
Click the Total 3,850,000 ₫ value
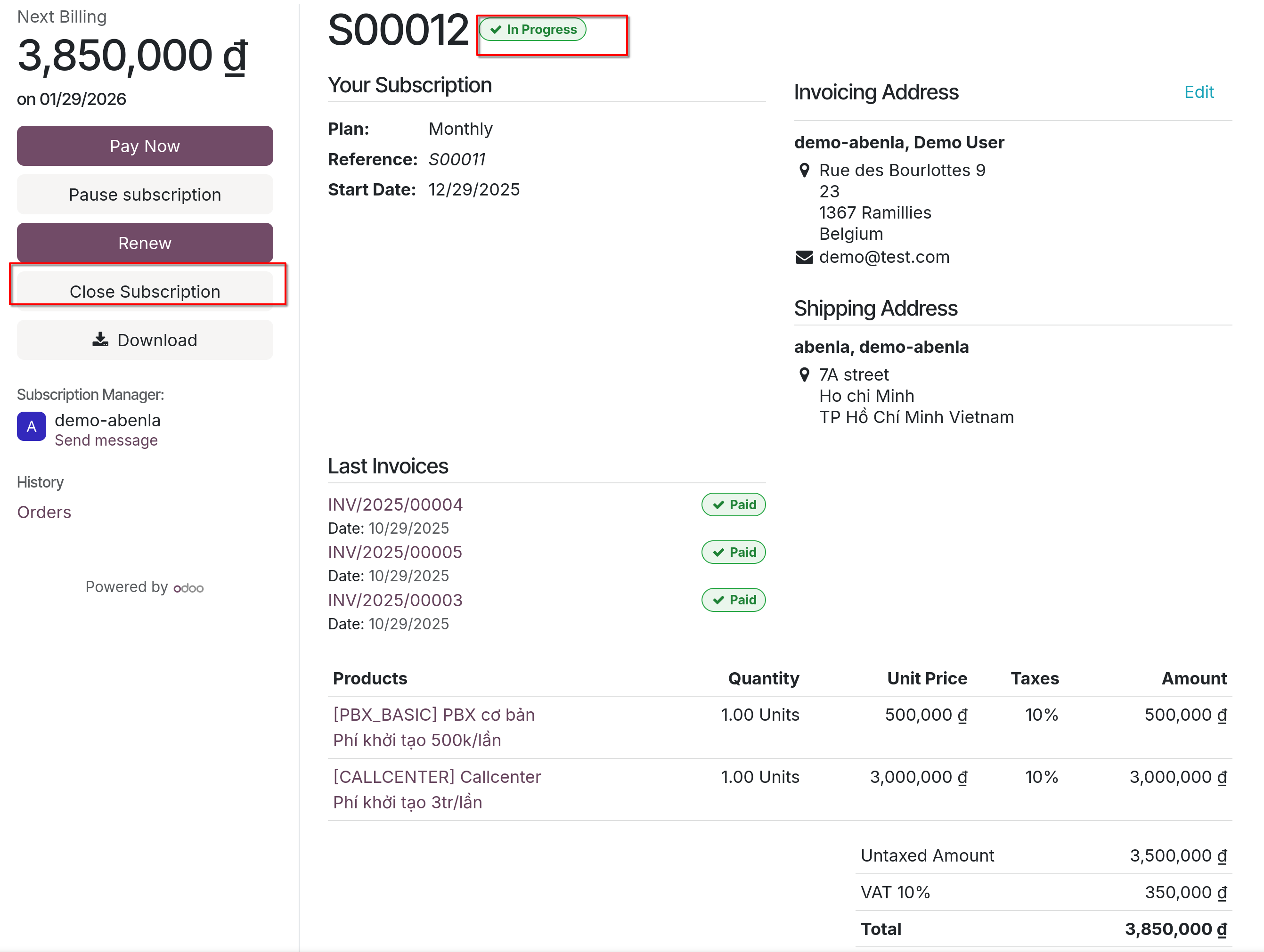[x=1176, y=929]
